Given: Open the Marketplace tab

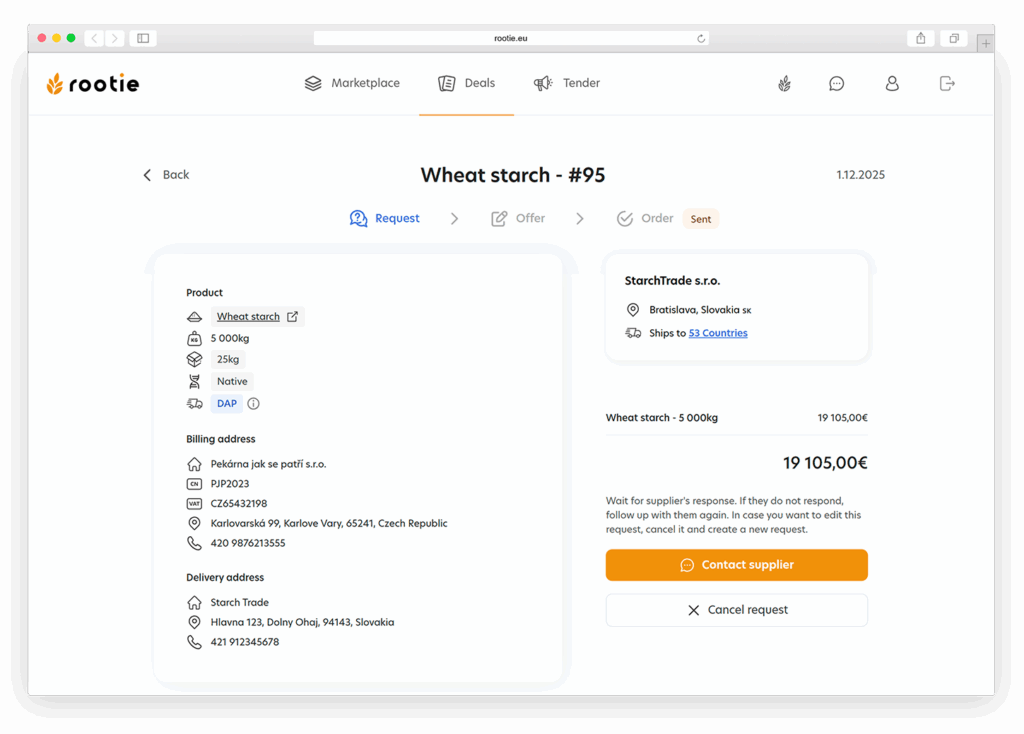Looking at the screenshot, I should 352,84.
